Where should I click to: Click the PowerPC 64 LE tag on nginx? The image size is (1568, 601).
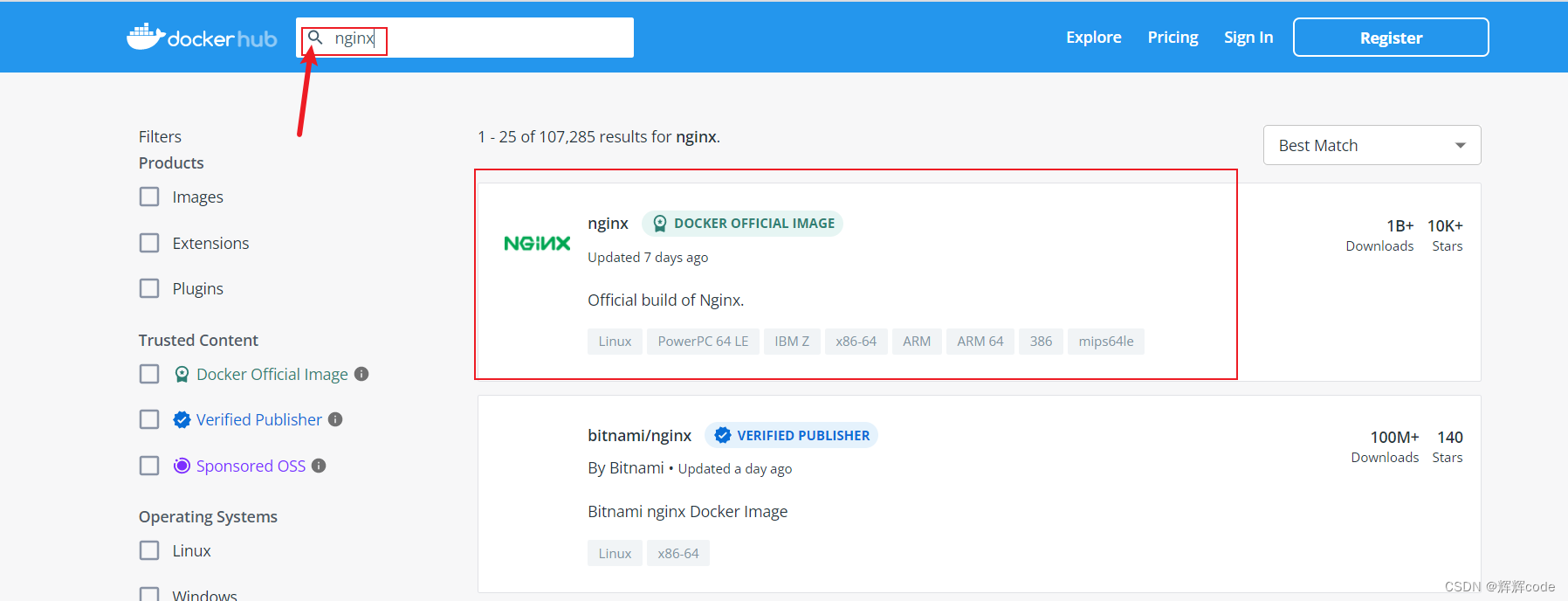click(x=703, y=342)
